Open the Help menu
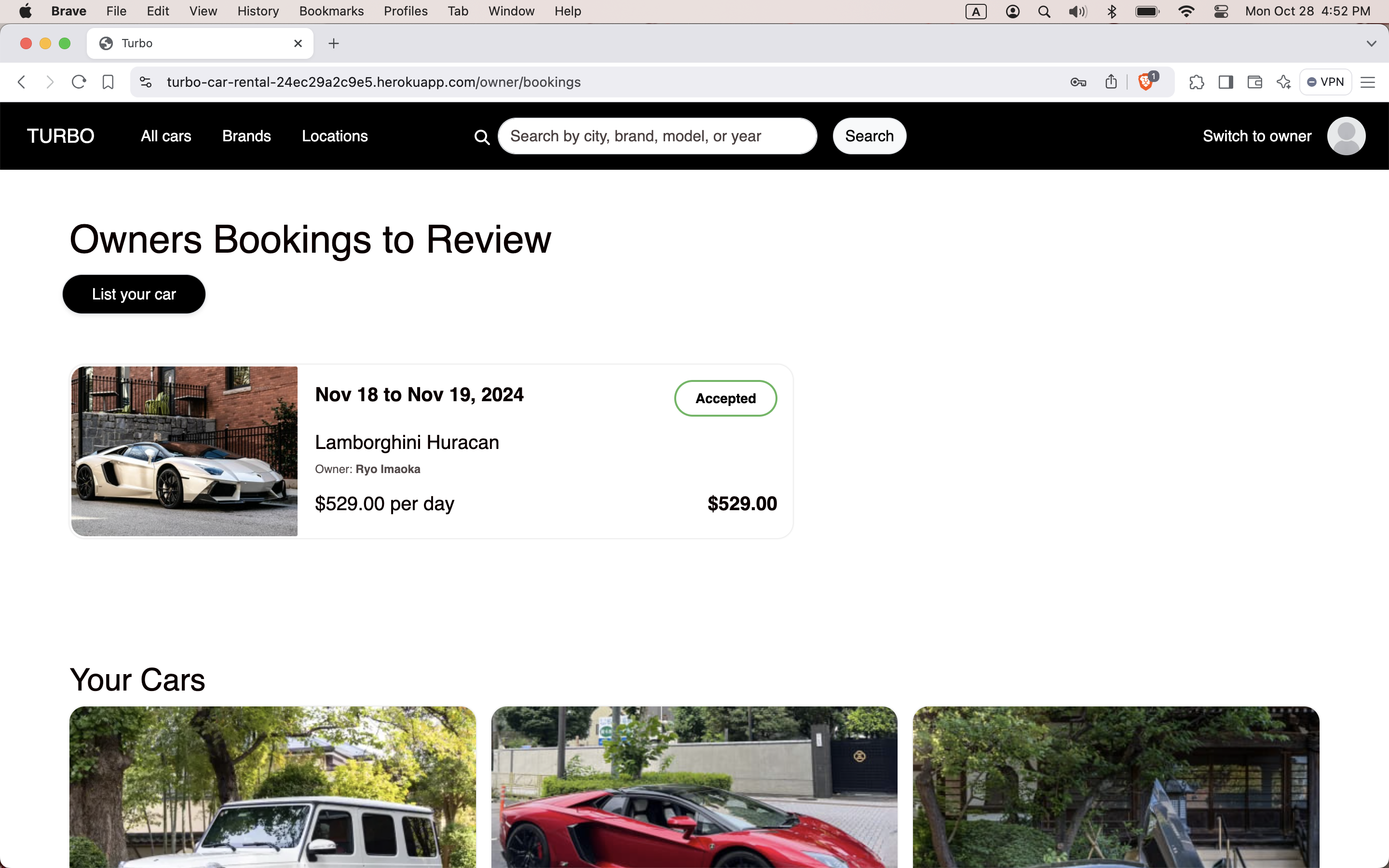Screen dimensions: 1389x868 pos(568,12)
